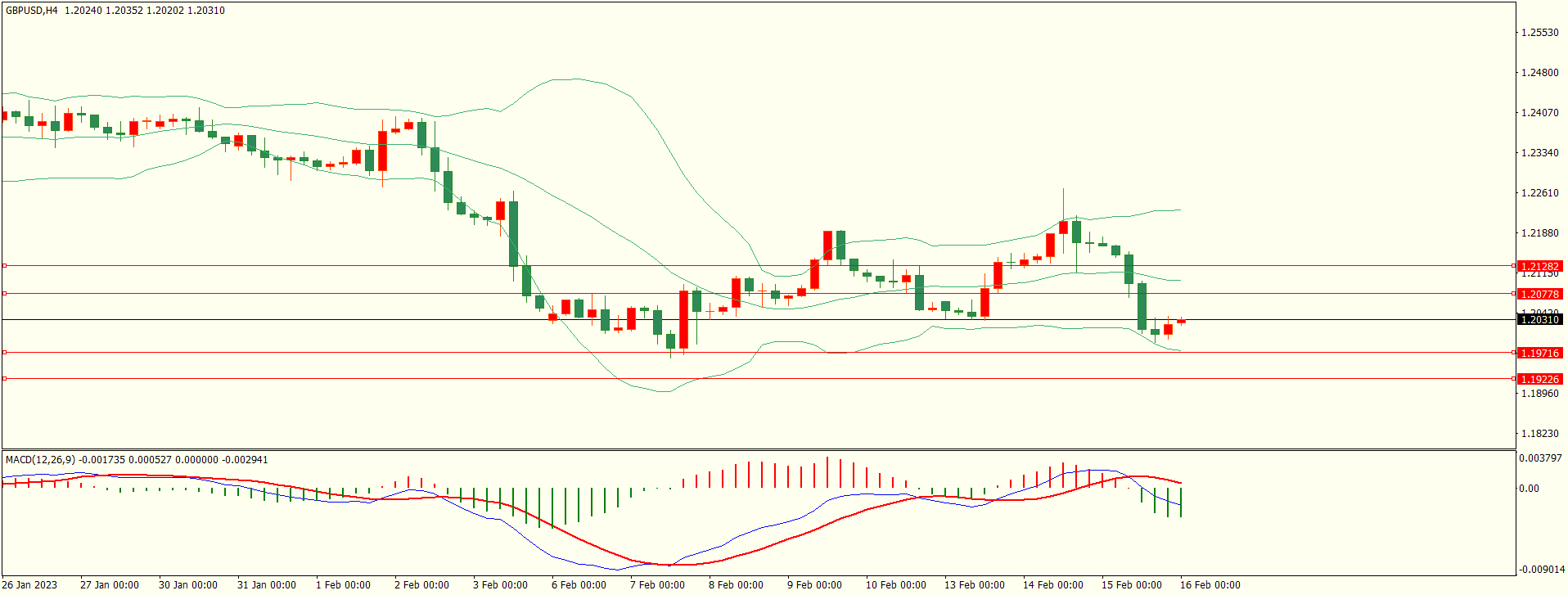Click the black 1.20310 current price tag
Screen dimensions: 1568x595
[1539, 319]
